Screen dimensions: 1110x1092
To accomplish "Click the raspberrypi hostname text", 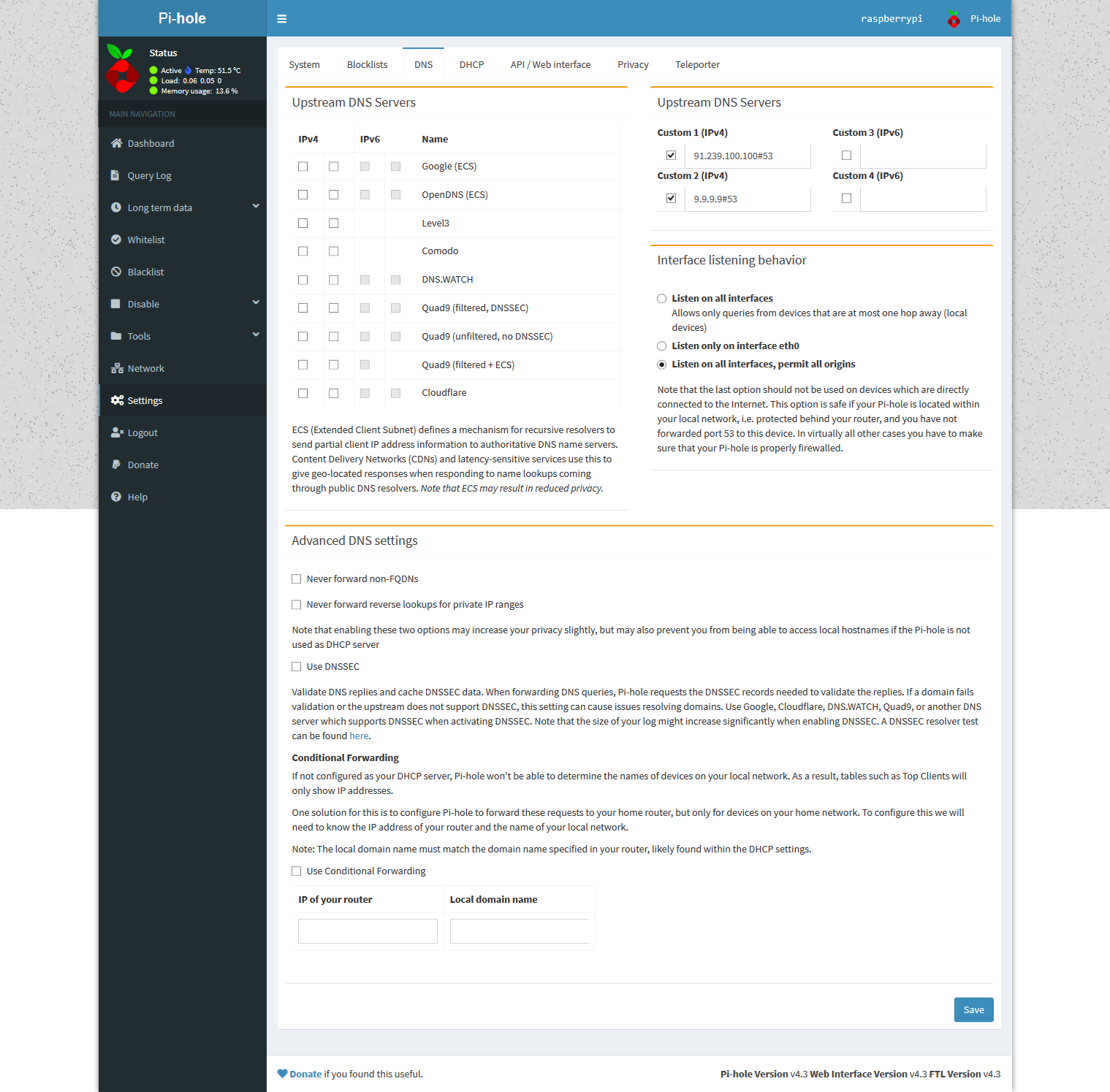I will pos(892,19).
